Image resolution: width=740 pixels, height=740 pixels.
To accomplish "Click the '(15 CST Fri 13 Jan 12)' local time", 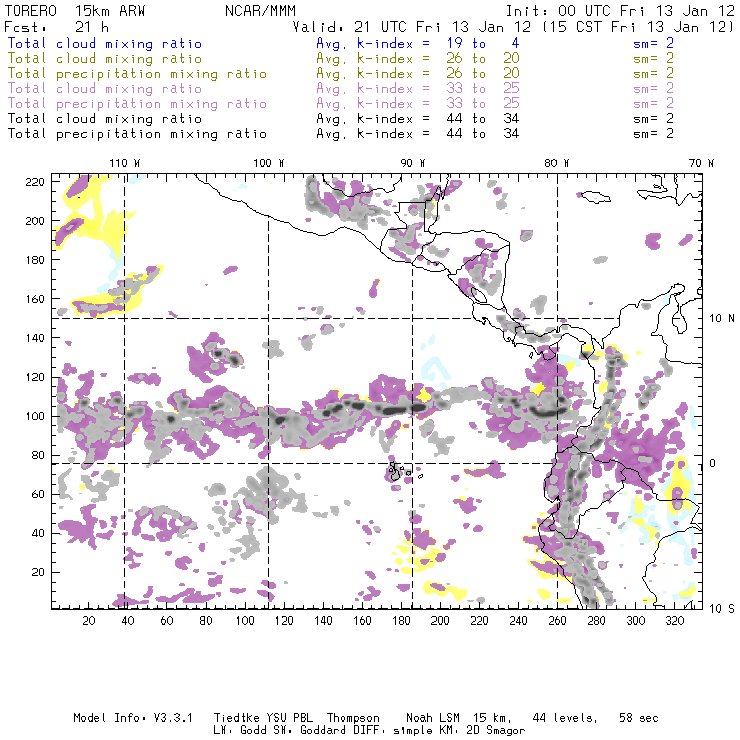I will (x=638, y=26).
